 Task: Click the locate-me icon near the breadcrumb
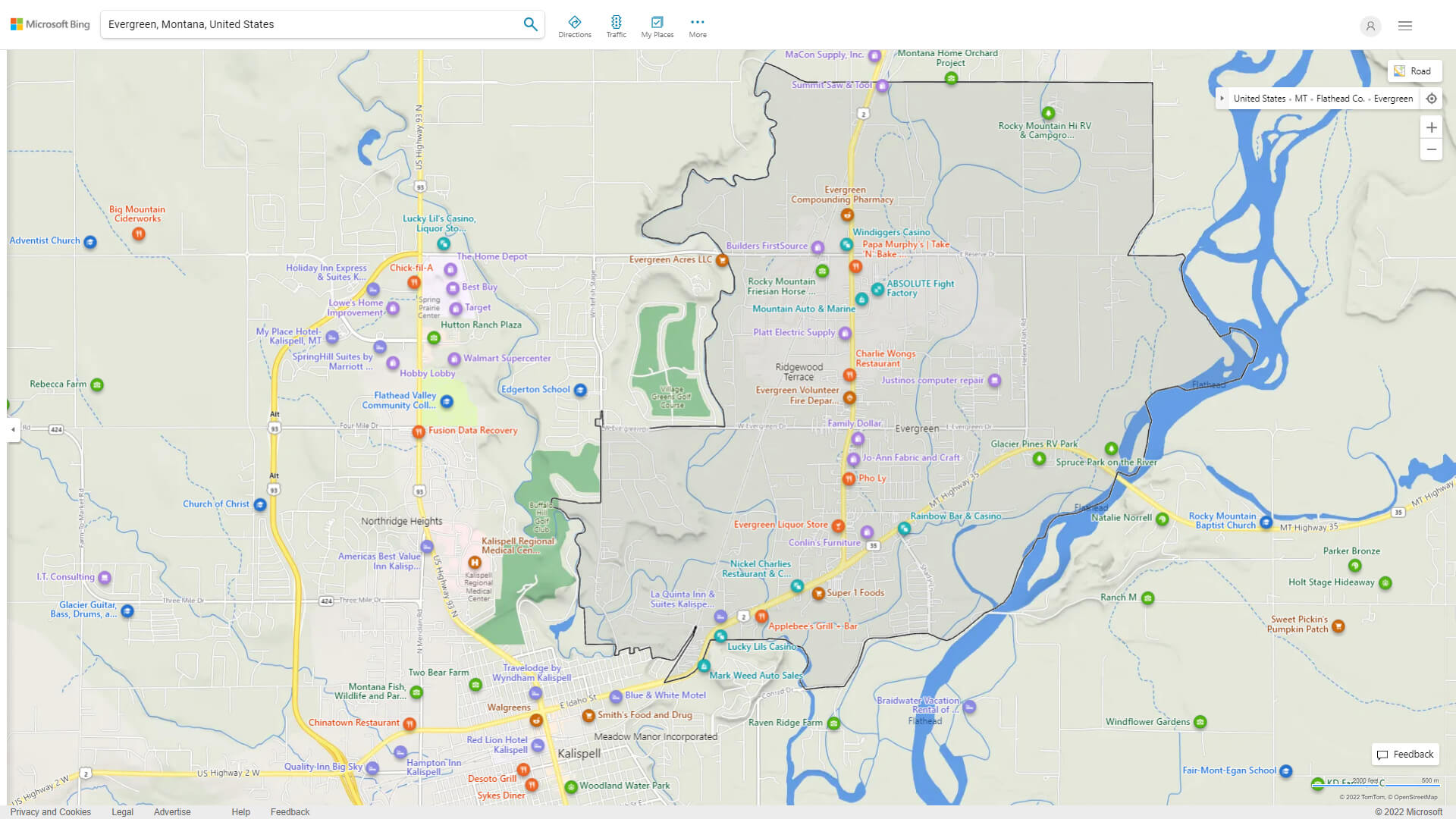[1432, 99]
